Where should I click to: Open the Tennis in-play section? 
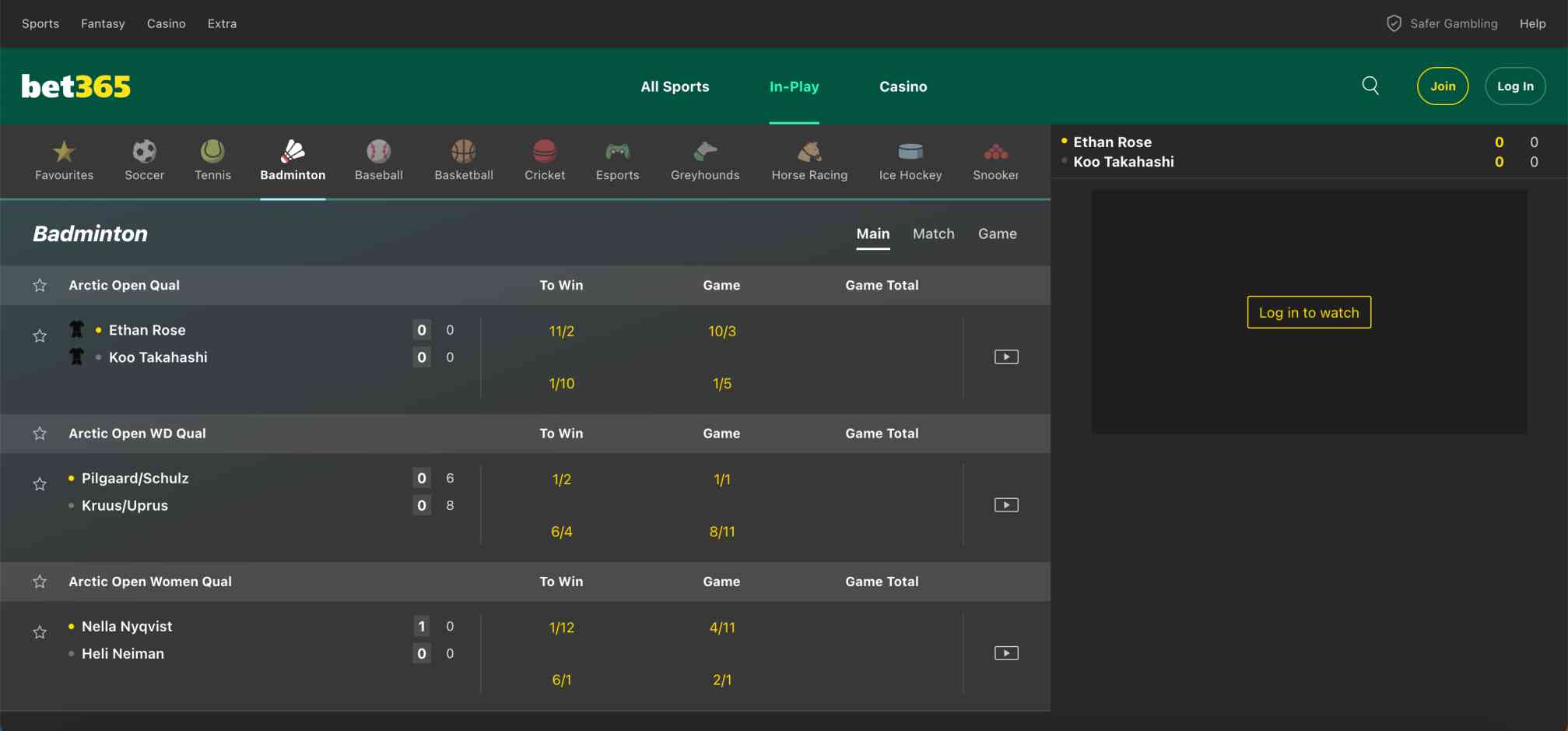point(212,160)
